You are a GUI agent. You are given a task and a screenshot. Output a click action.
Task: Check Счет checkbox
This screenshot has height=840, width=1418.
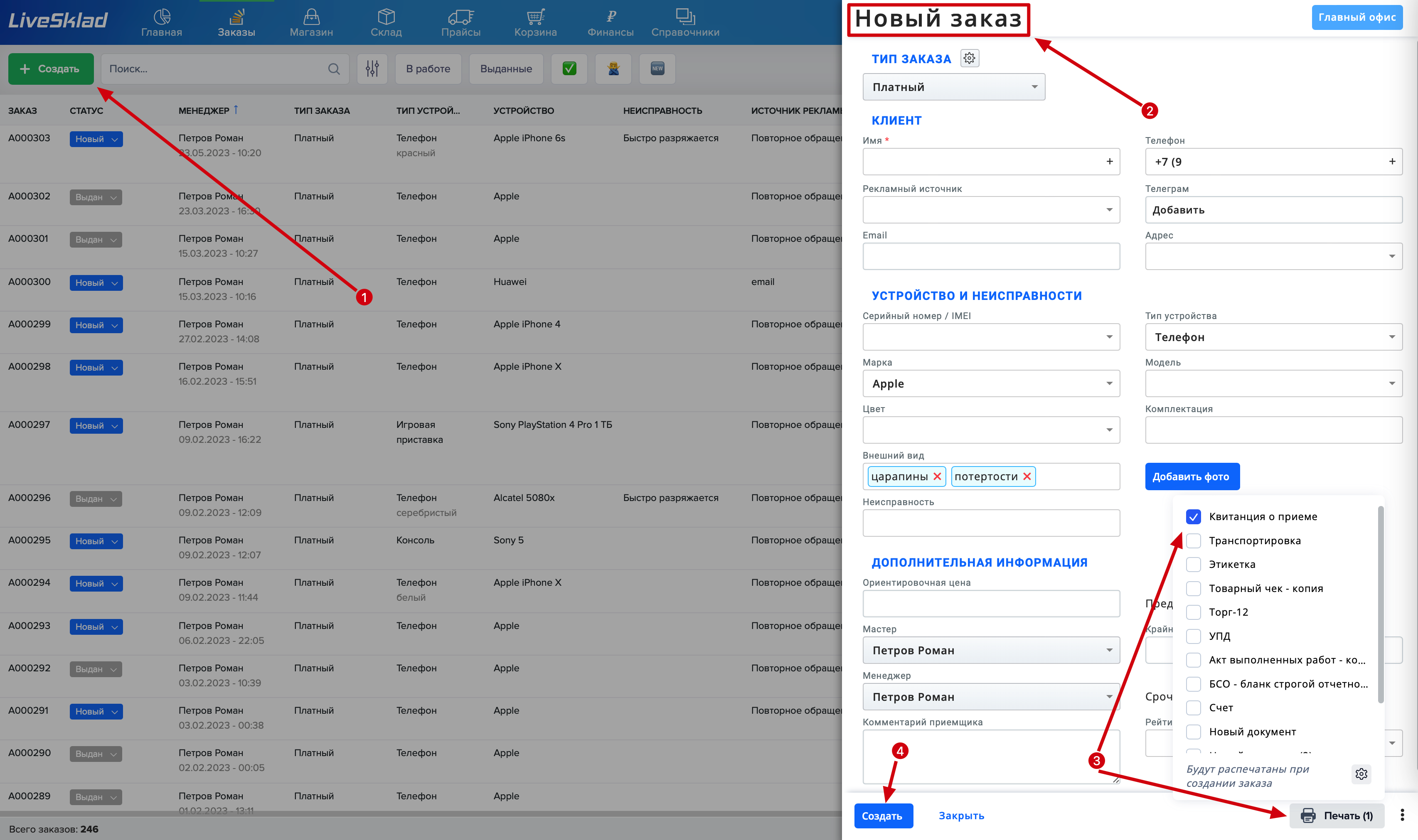point(1193,708)
